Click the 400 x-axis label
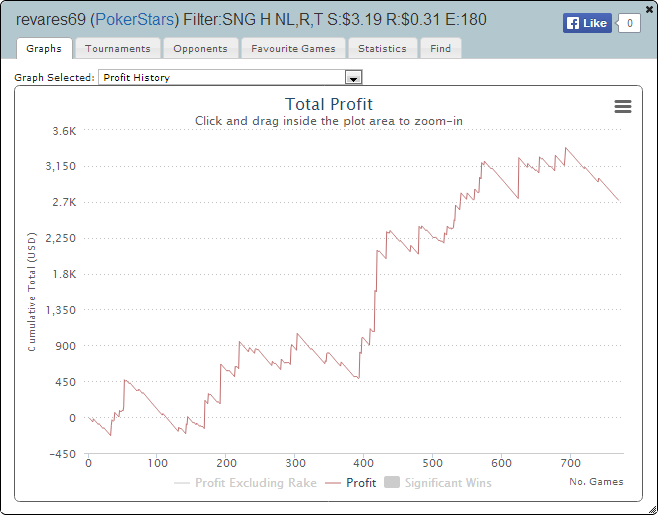This screenshot has width=658, height=515. [363, 463]
